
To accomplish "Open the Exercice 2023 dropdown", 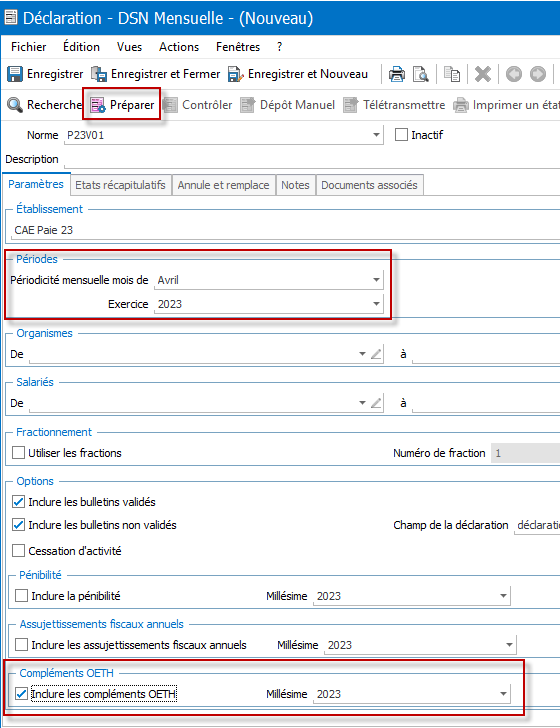I will (x=376, y=304).
